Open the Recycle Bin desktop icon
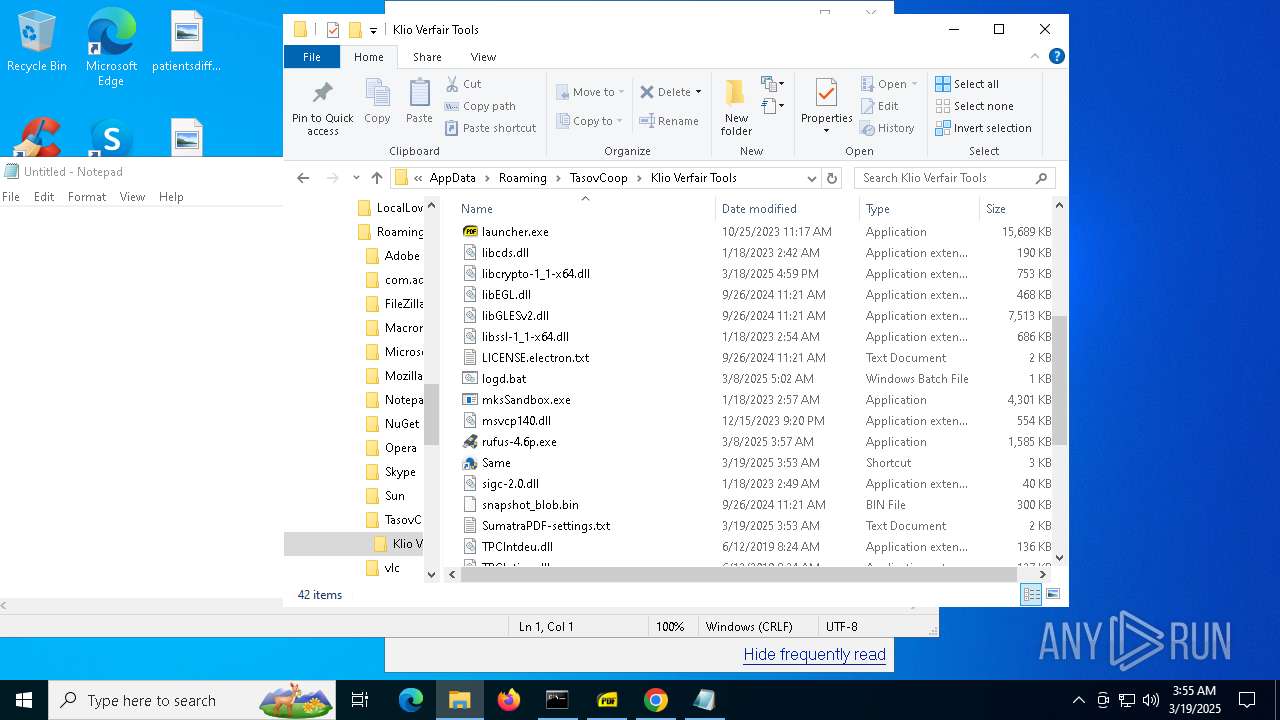This screenshot has height=720, width=1280. coord(37,43)
